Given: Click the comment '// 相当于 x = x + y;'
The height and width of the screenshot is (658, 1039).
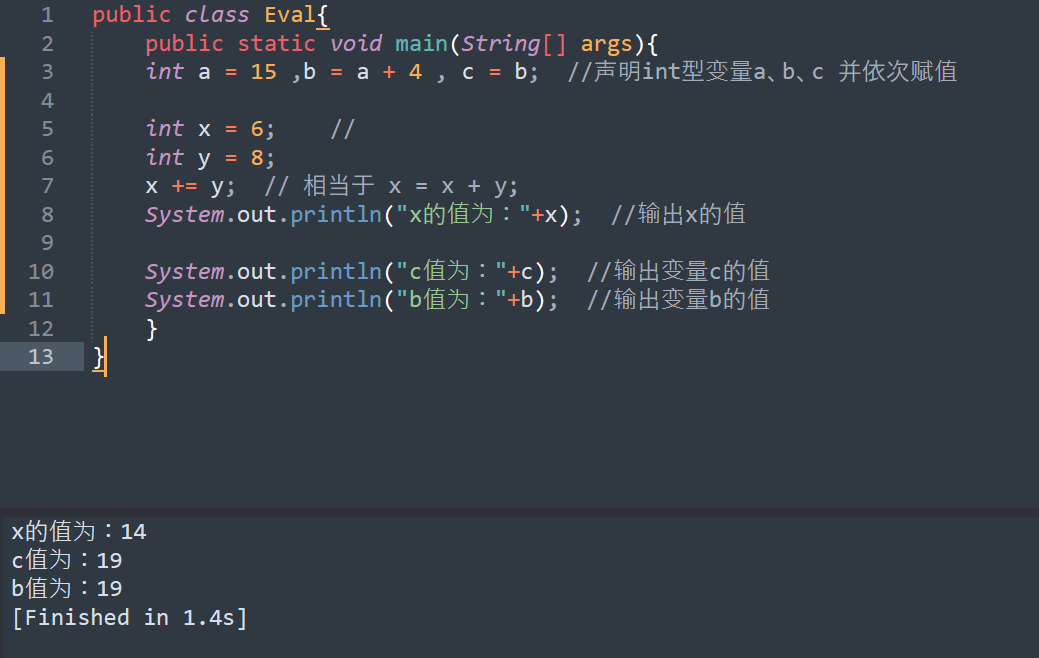Looking at the screenshot, I should click(390, 186).
